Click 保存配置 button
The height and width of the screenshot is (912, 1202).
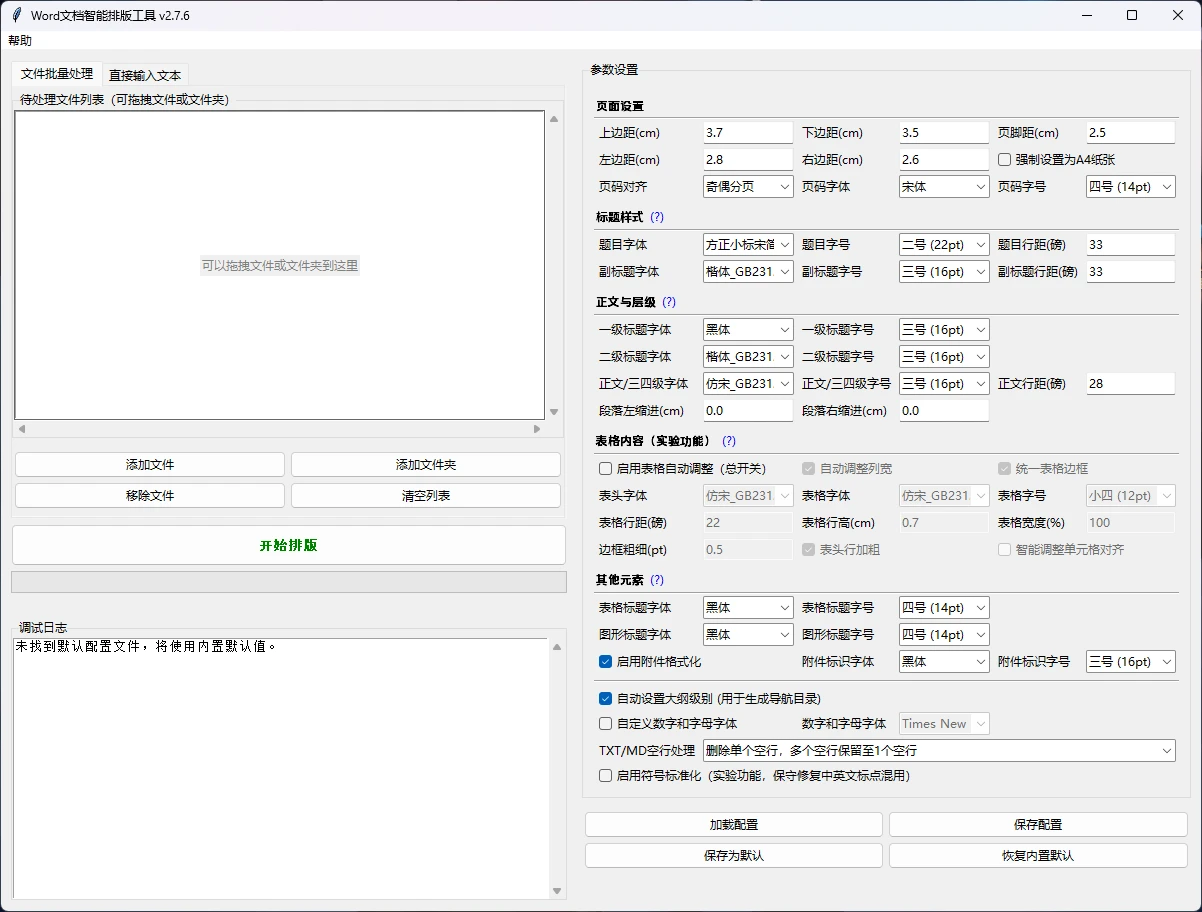(1038, 825)
